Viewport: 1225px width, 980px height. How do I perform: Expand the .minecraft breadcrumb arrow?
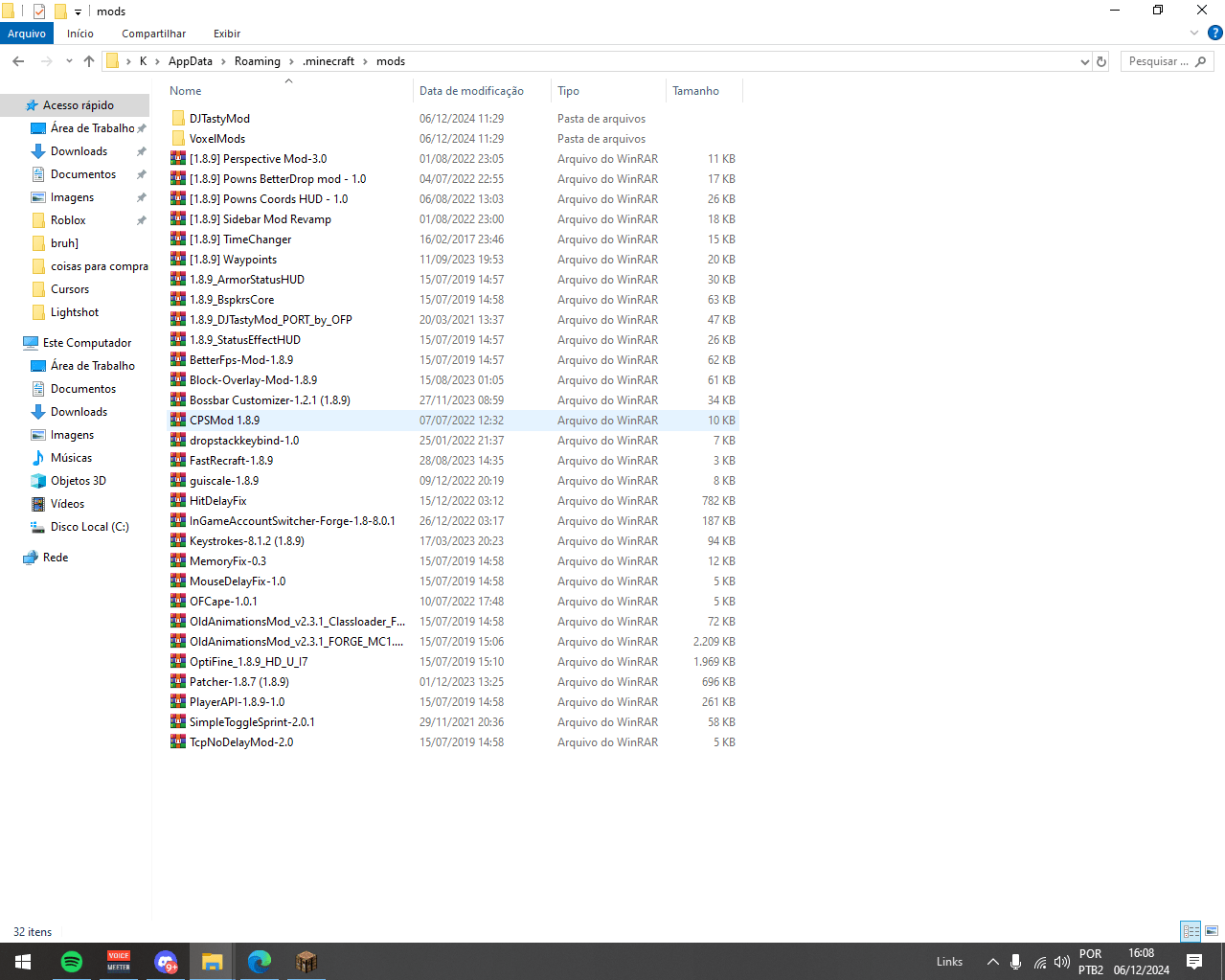click(365, 61)
